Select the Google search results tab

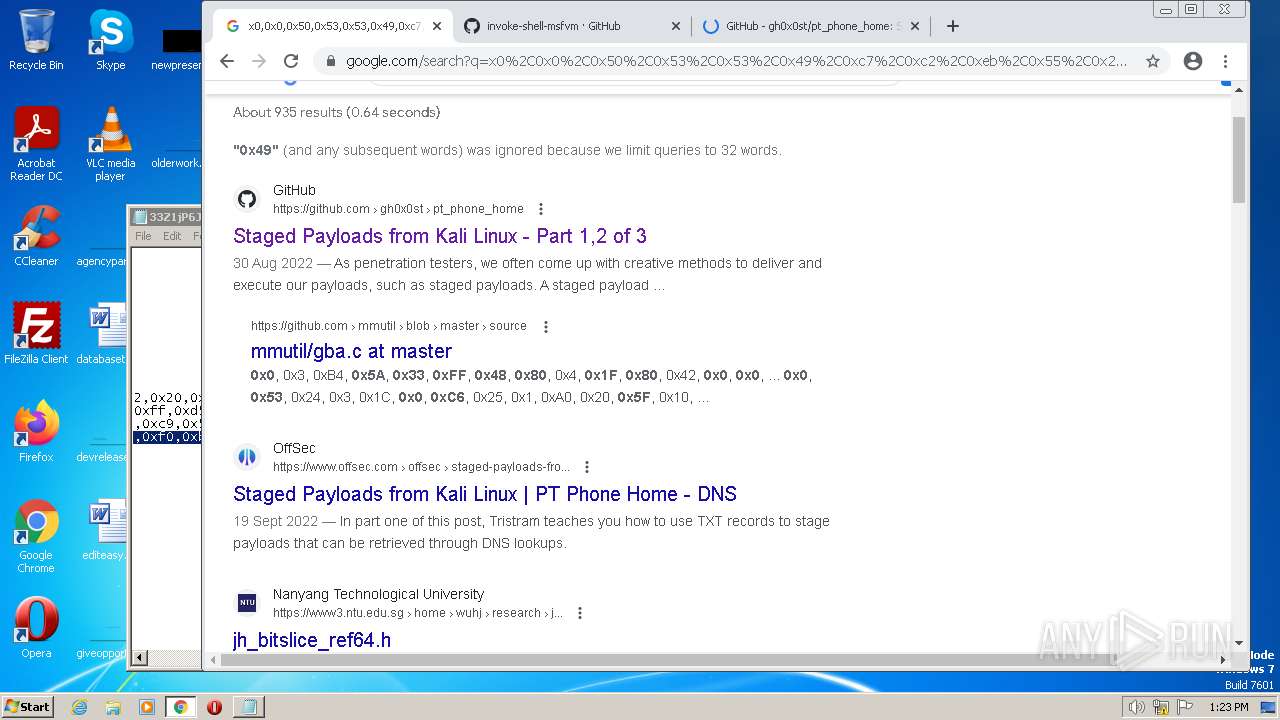click(334, 26)
